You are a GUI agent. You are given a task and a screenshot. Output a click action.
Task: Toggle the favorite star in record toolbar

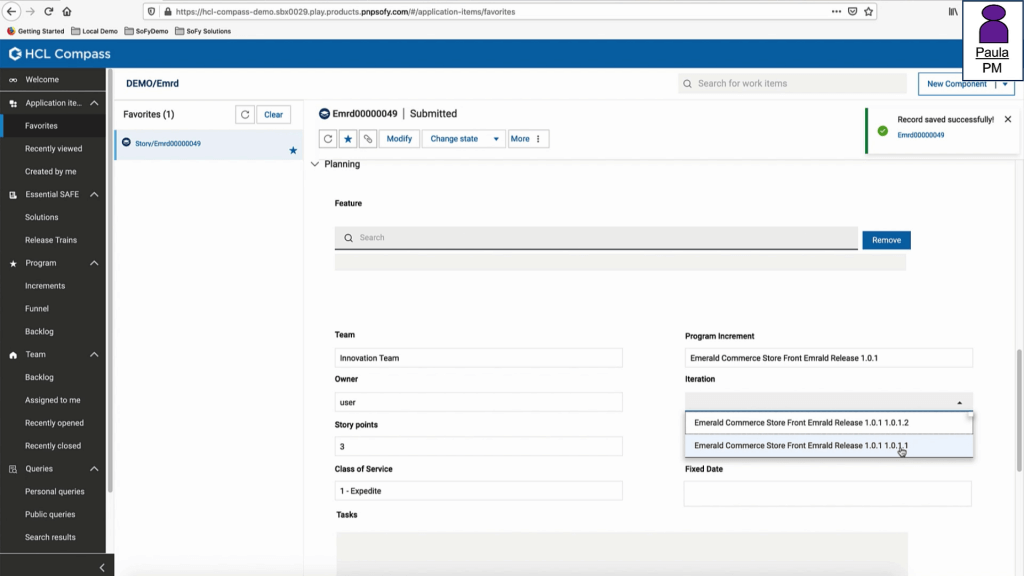348,139
